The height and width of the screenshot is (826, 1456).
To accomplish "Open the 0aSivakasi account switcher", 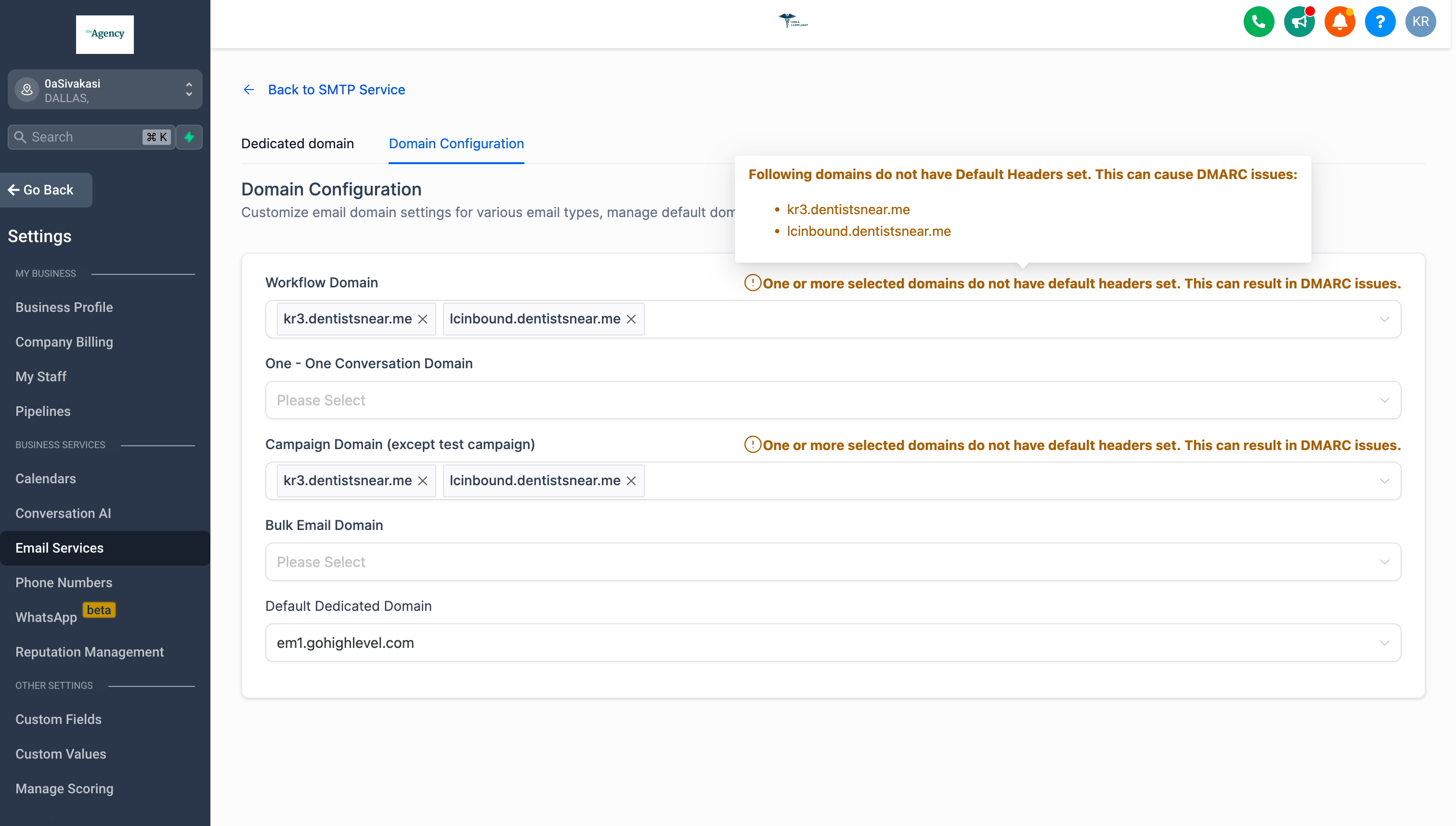I will [x=105, y=90].
